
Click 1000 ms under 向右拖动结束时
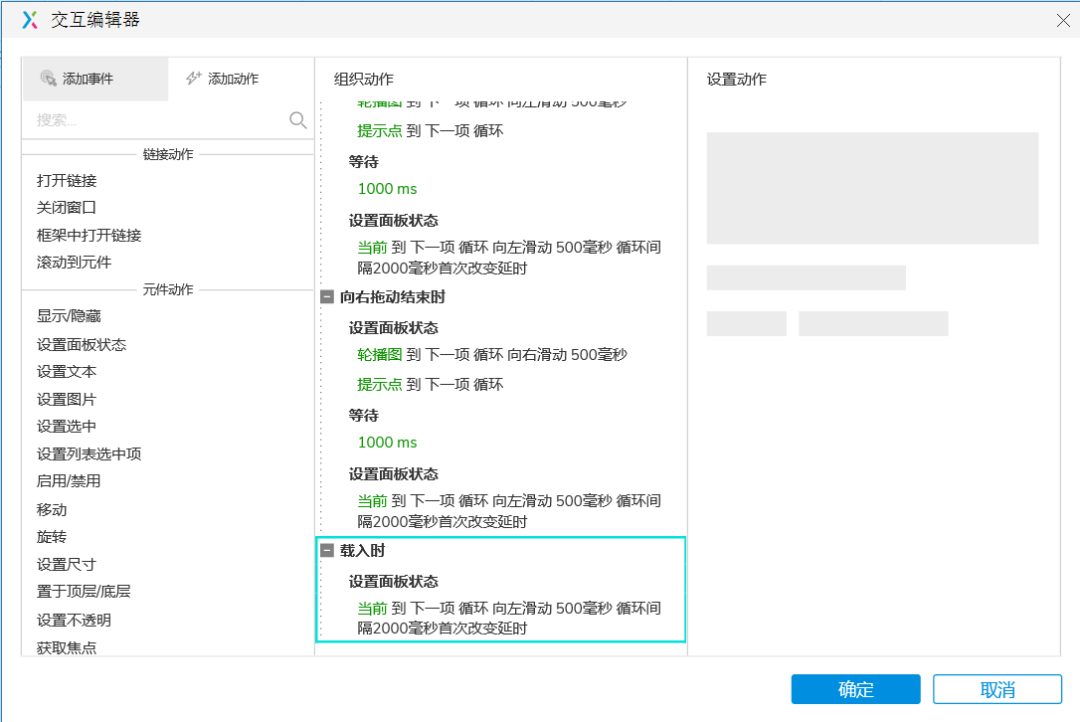click(388, 442)
